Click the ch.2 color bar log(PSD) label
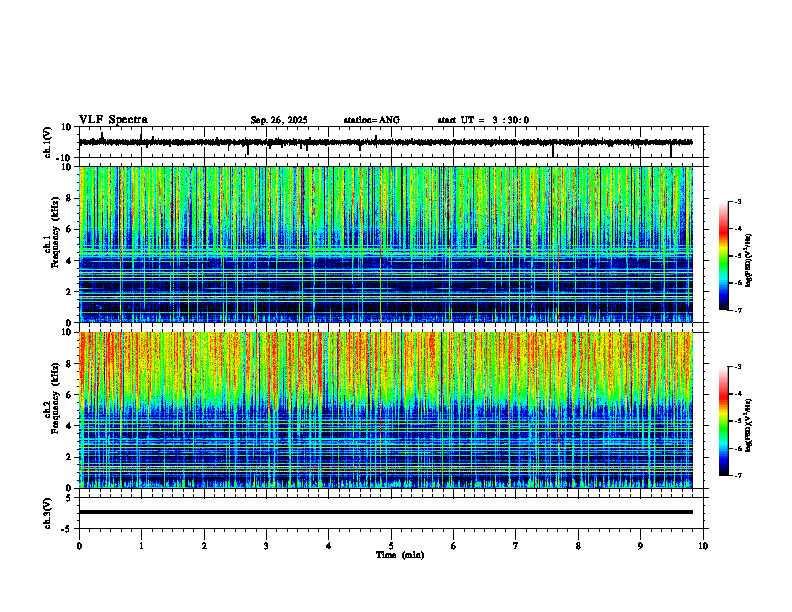792x612 pixels. 749,425
